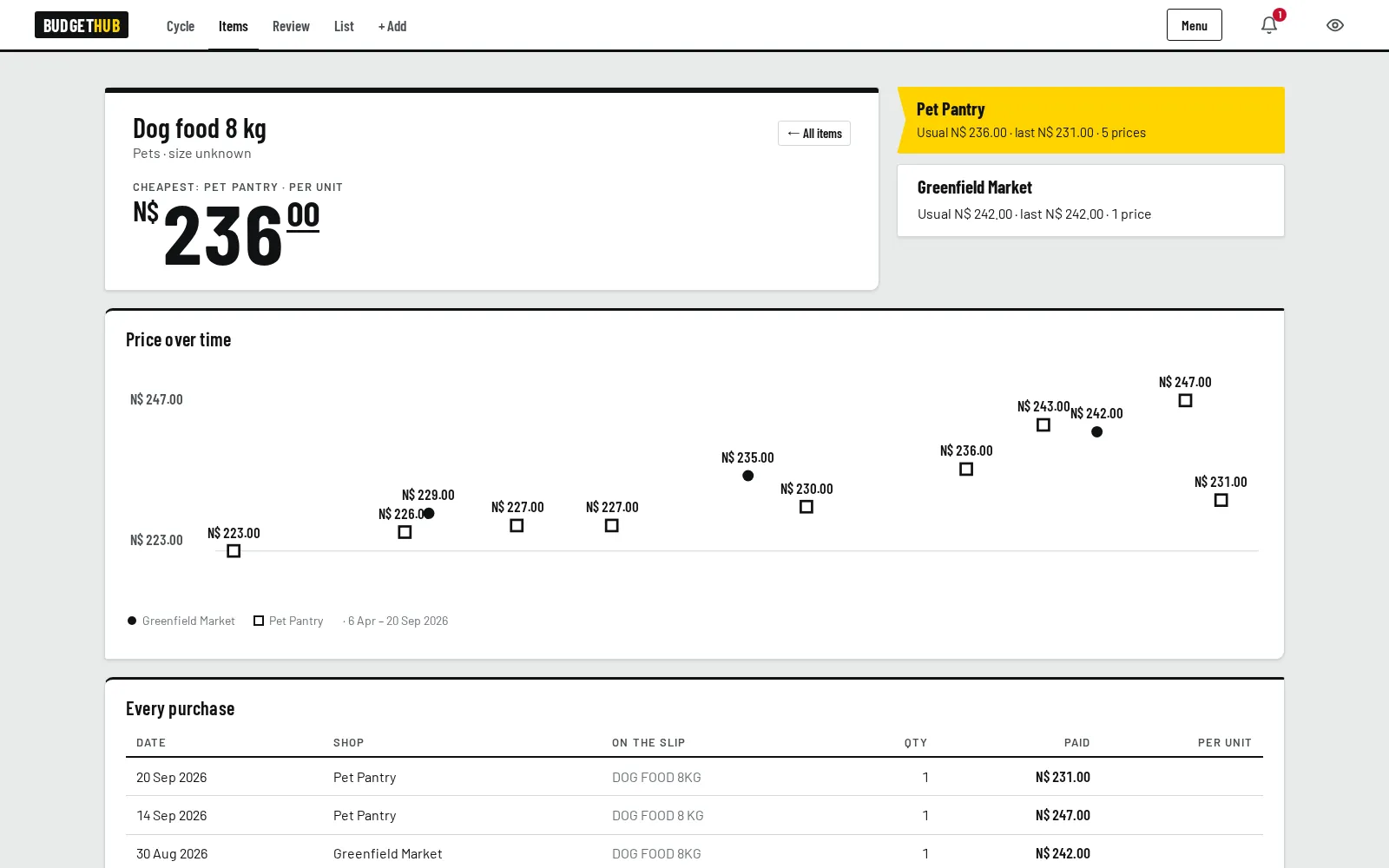Click the PER UNIT column header

pyautogui.click(x=1225, y=742)
